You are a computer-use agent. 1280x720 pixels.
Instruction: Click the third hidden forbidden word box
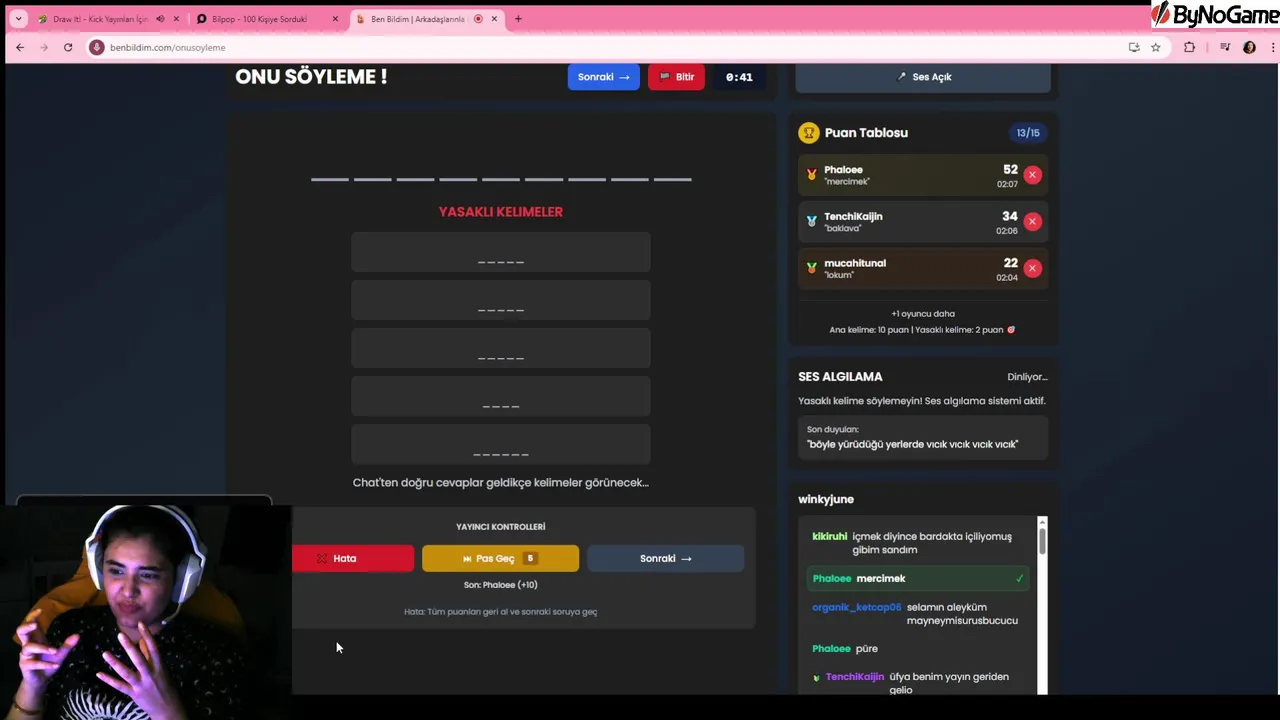click(x=501, y=348)
